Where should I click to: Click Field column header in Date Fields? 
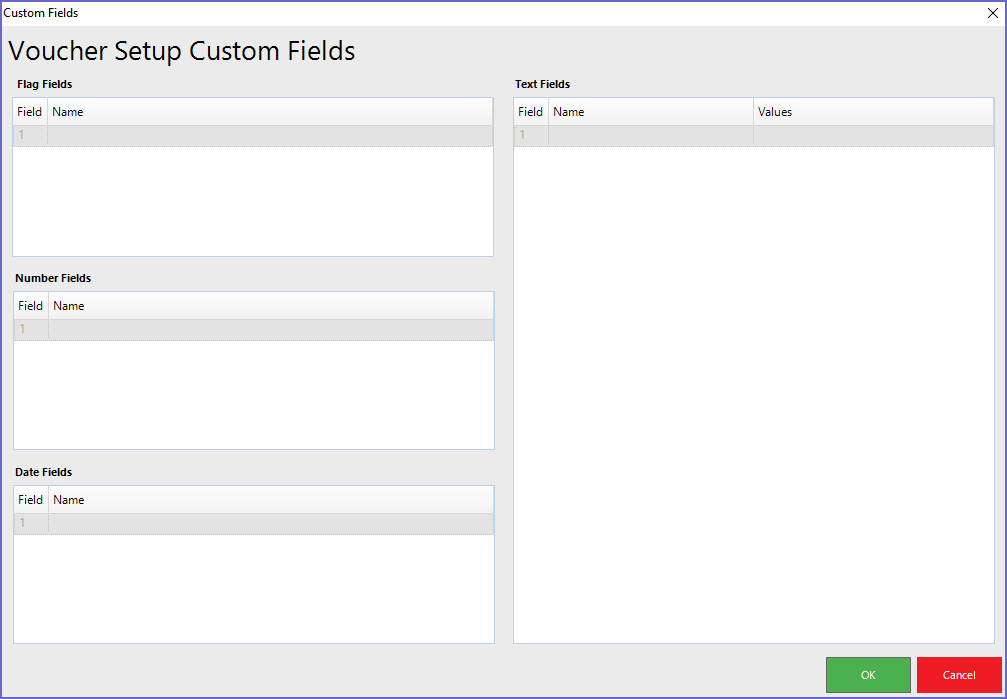(x=31, y=500)
